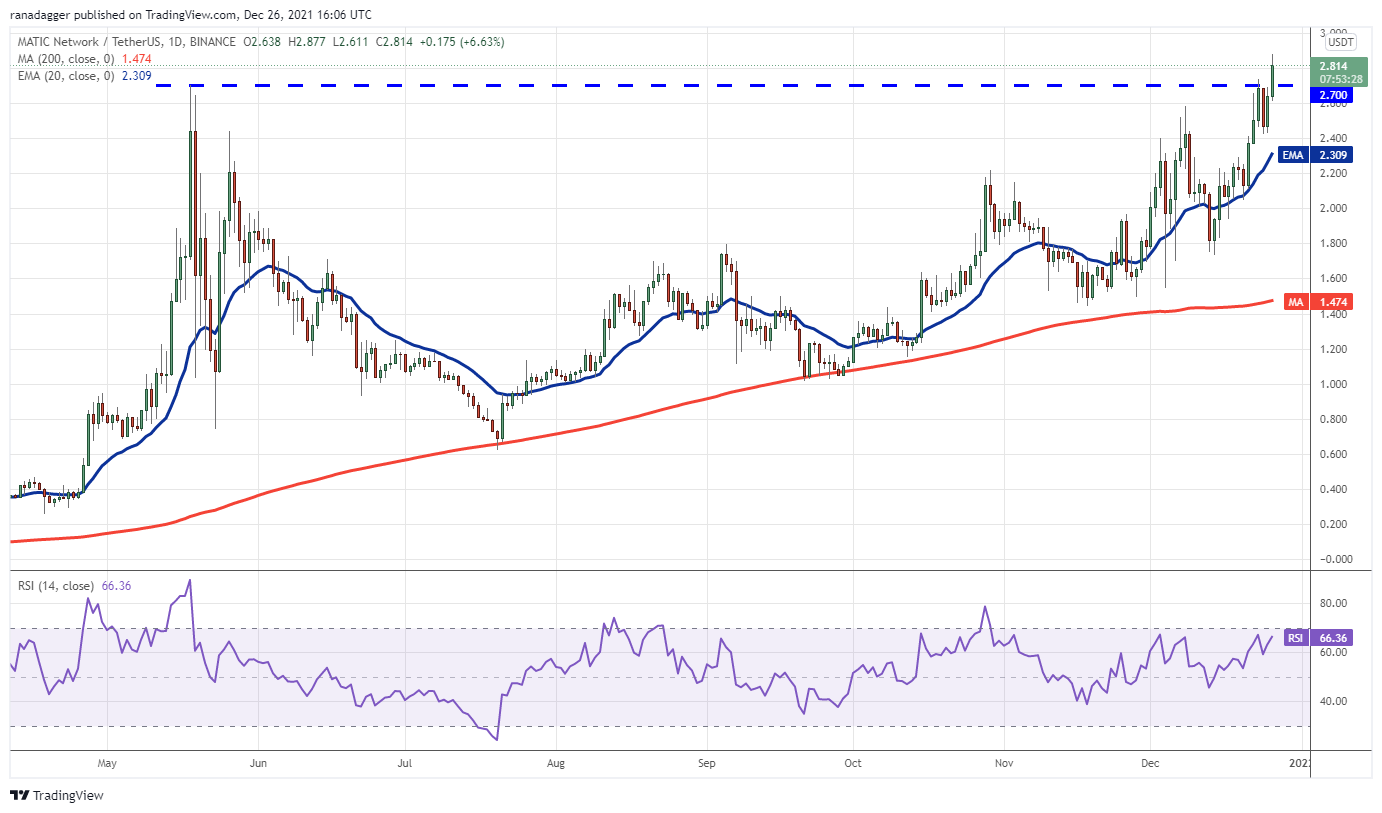Select the MA (200, close, 0) legend
Viewport: 1382px width, 813px height.
[x=63, y=59]
